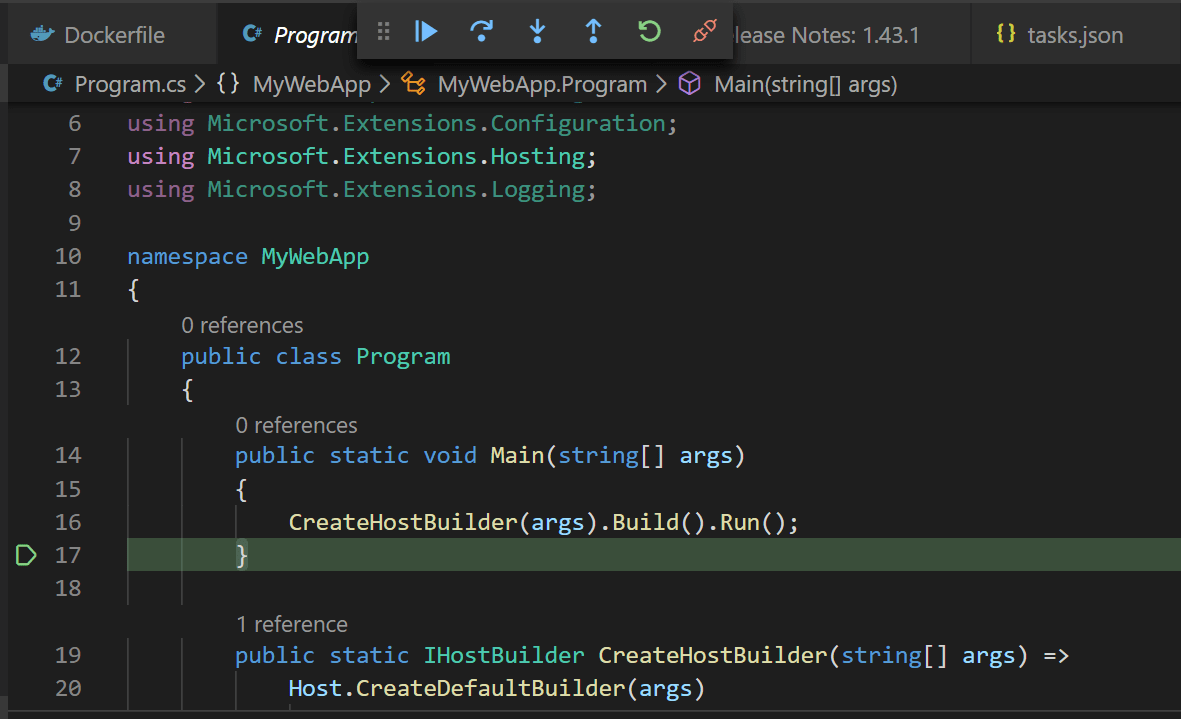Click the Step Over debug icon
The image size is (1181, 719).
481,31
